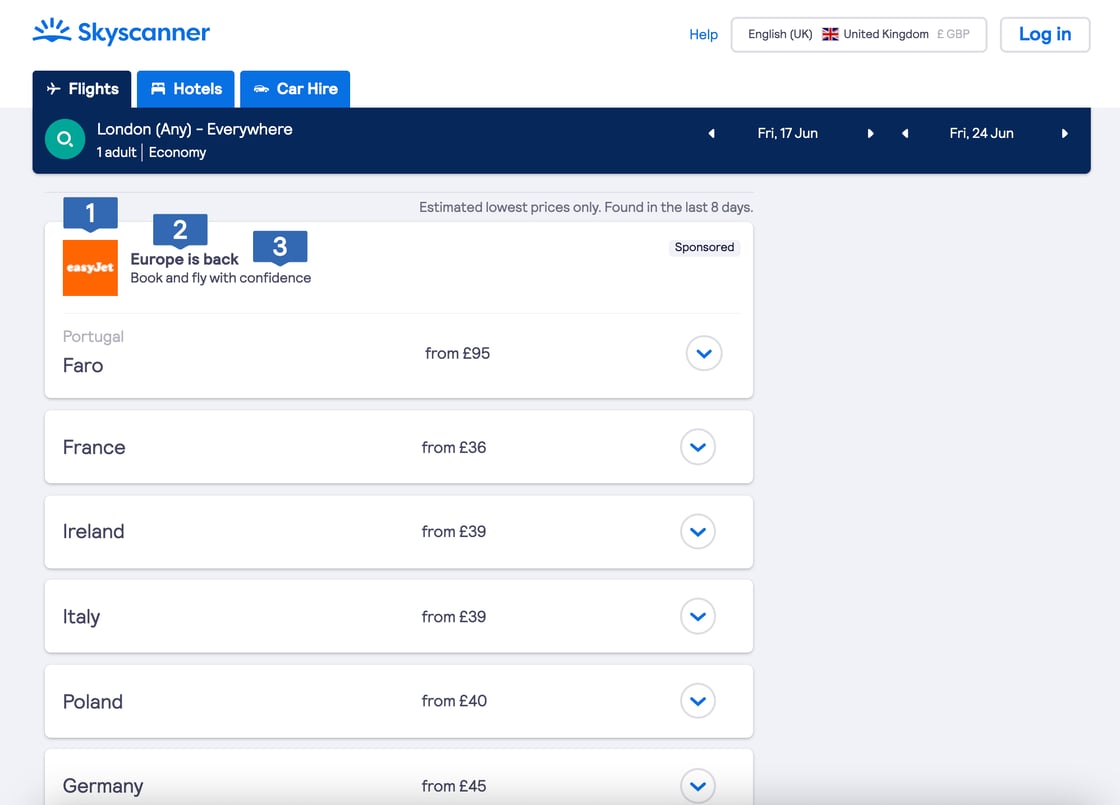The image size is (1120, 805).
Task: Click London (Any) - Everywhere search summary
Action: 195,129
